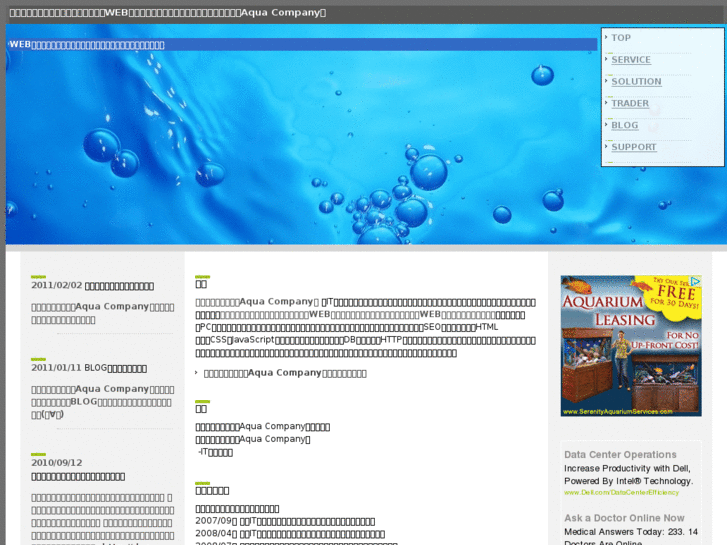Open the TOP navigation item

(621, 38)
